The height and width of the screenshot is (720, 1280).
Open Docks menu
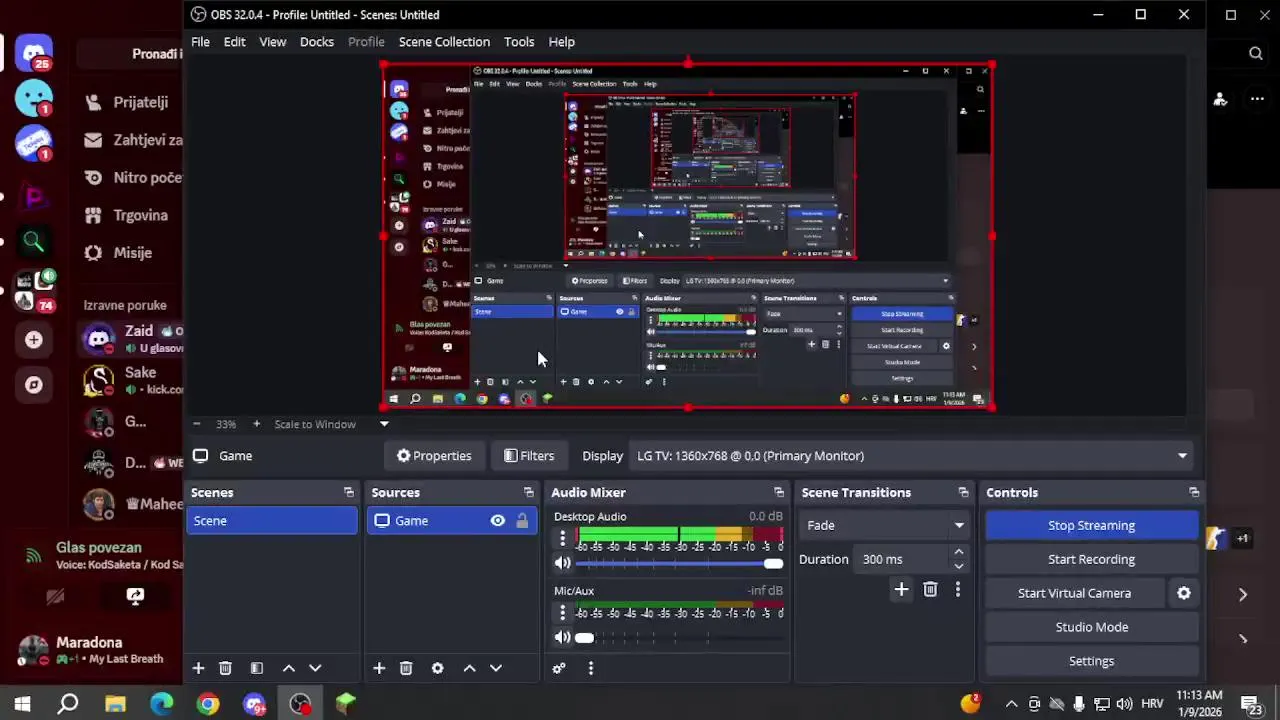point(316,42)
